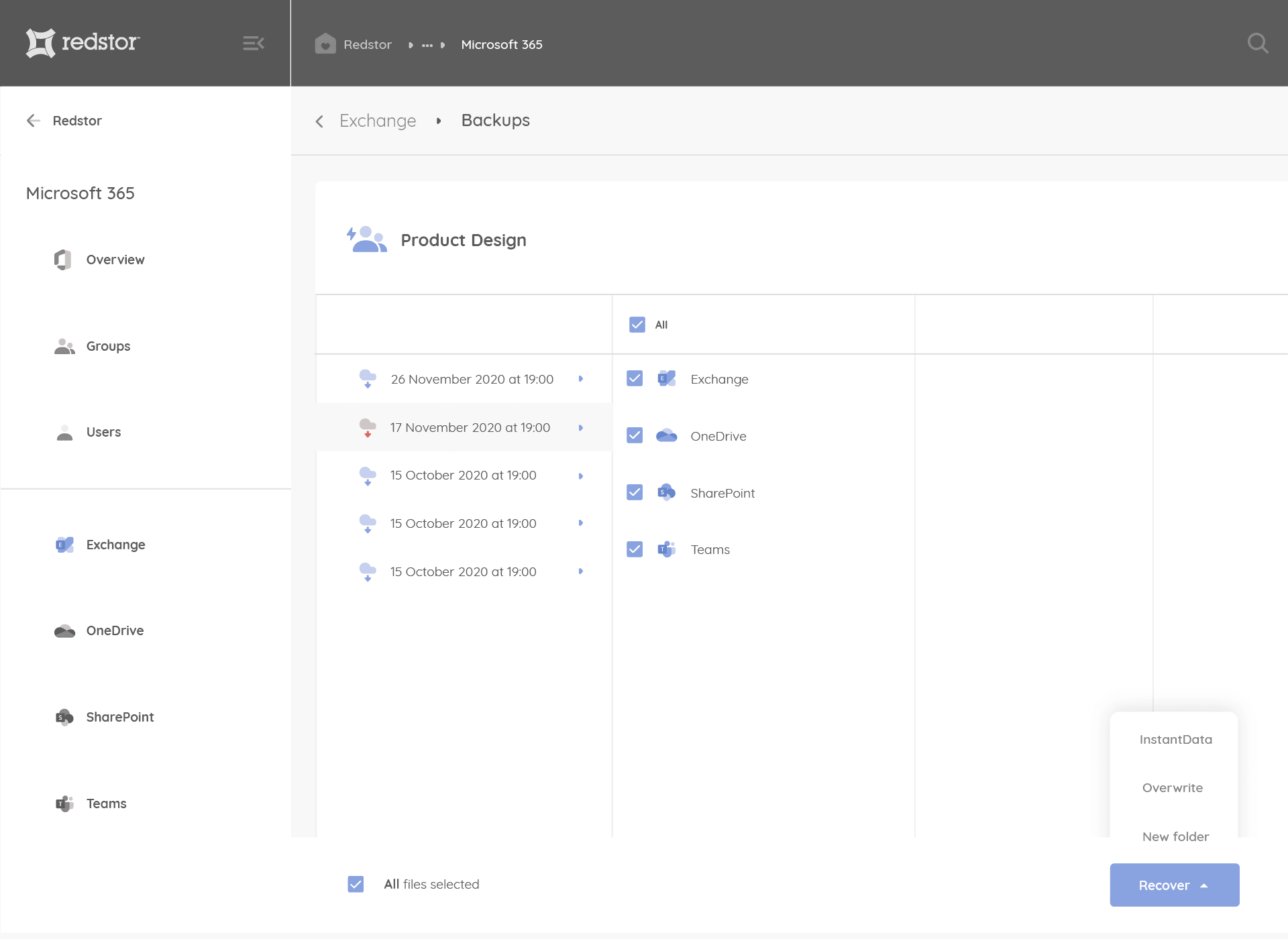The width and height of the screenshot is (1288, 939).
Task: Collapse the sidebar using menu icon
Action: pos(254,44)
